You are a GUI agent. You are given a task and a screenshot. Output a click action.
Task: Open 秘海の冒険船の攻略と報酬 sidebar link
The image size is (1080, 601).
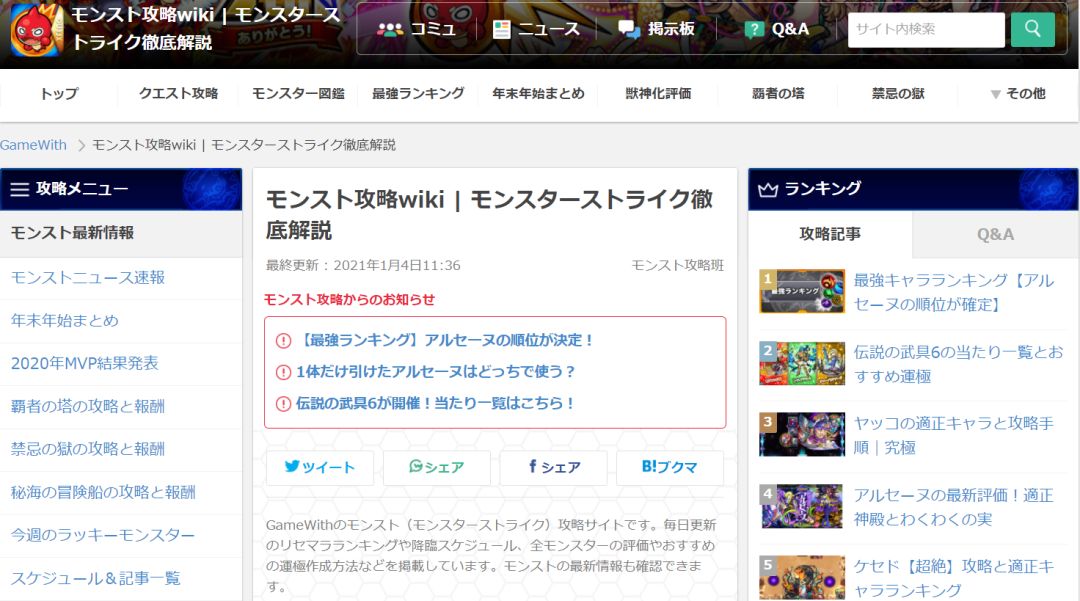point(103,492)
